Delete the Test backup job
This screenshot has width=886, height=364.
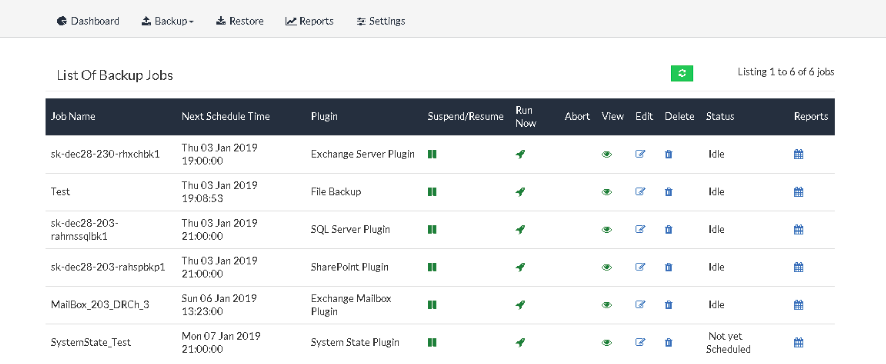coord(668,192)
